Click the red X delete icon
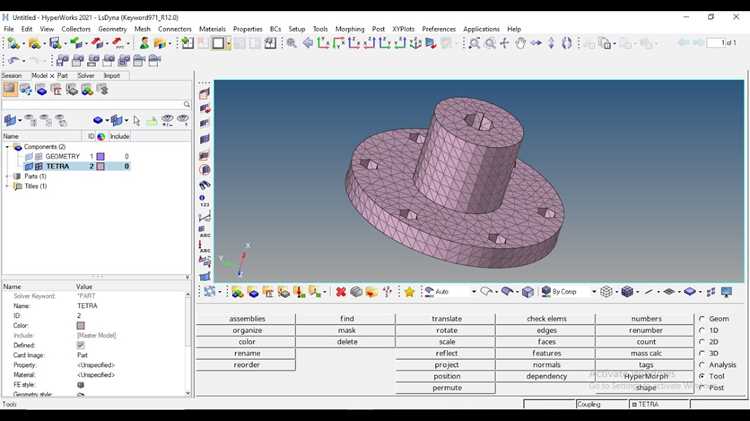 [341, 292]
